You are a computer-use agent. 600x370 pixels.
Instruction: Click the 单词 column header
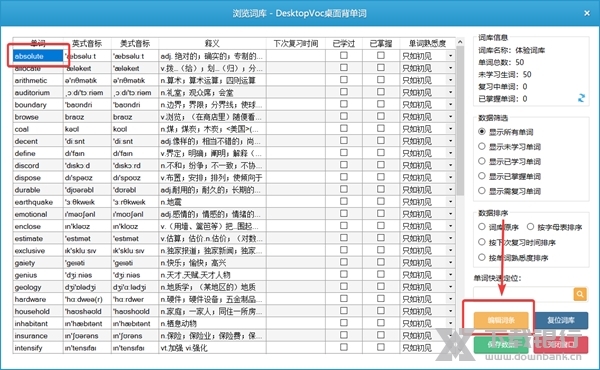pyautogui.click(x=38, y=43)
